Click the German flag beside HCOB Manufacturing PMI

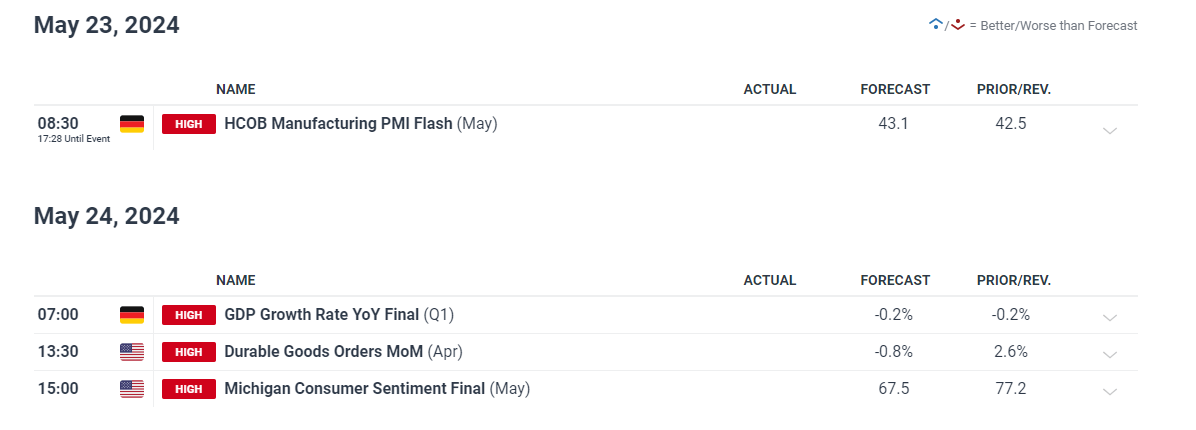click(x=131, y=124)
